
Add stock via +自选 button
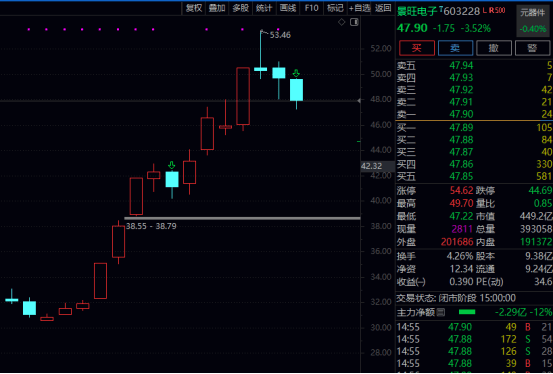[x=360, y=8]
